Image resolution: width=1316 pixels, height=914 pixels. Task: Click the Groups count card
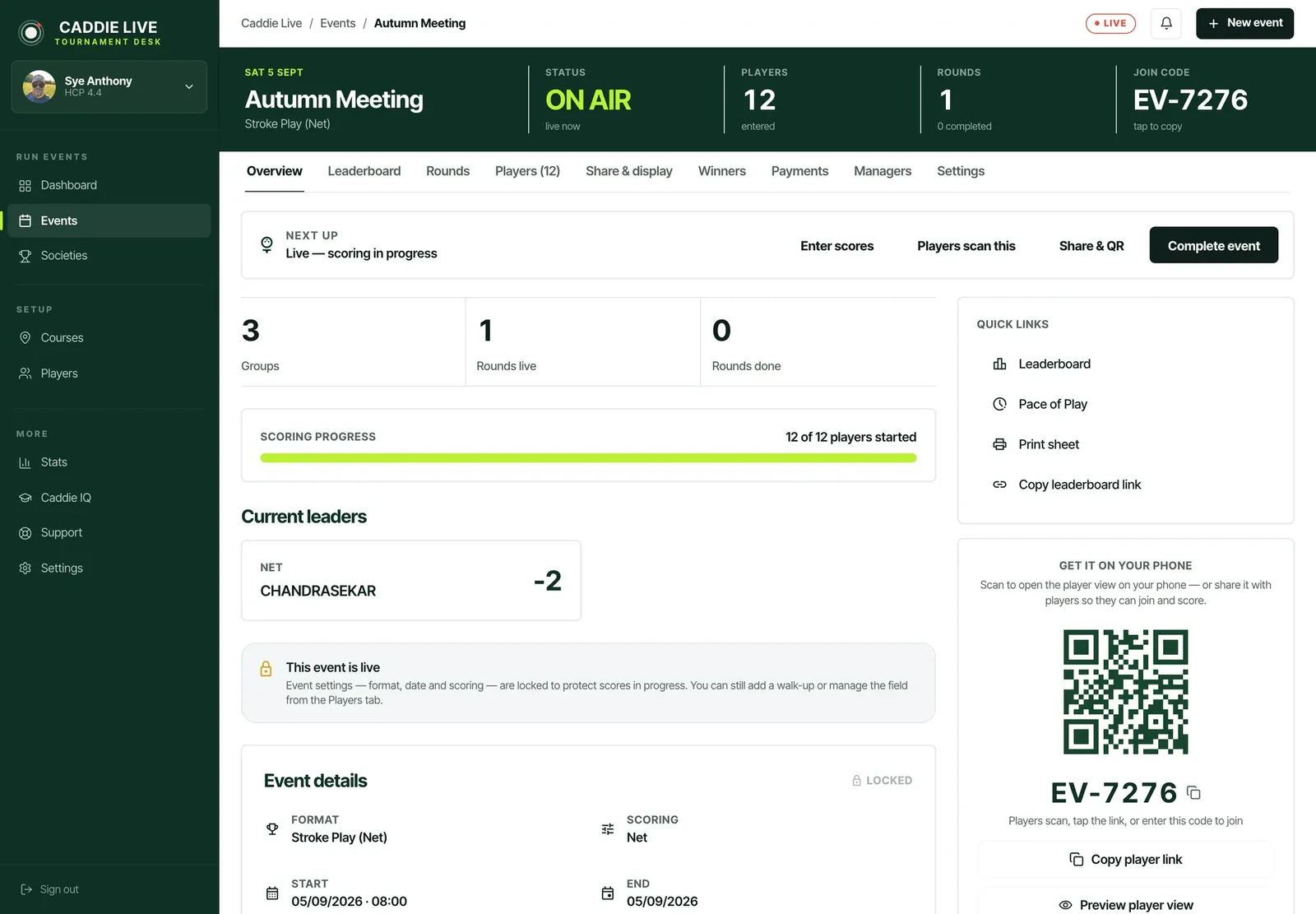click(x=353, y=342)
